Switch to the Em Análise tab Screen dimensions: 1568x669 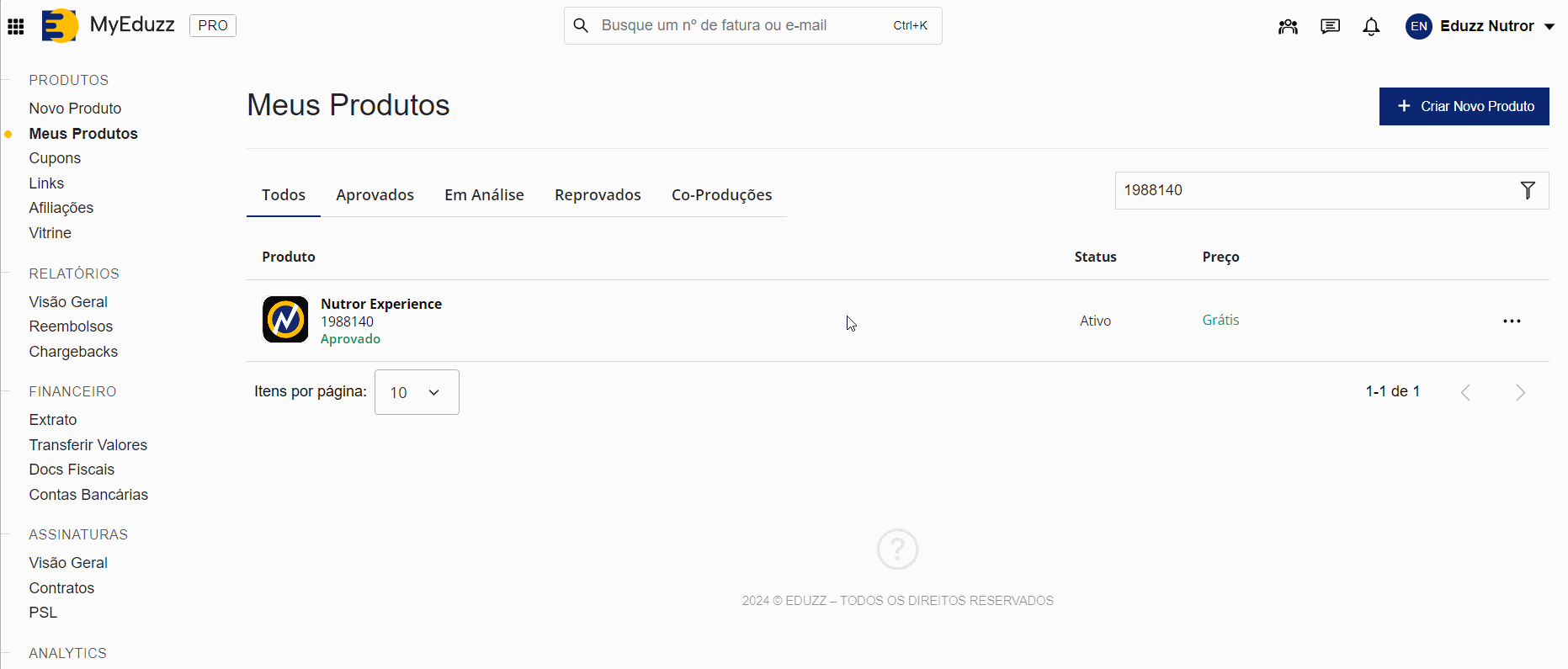(x=484, y=195)
